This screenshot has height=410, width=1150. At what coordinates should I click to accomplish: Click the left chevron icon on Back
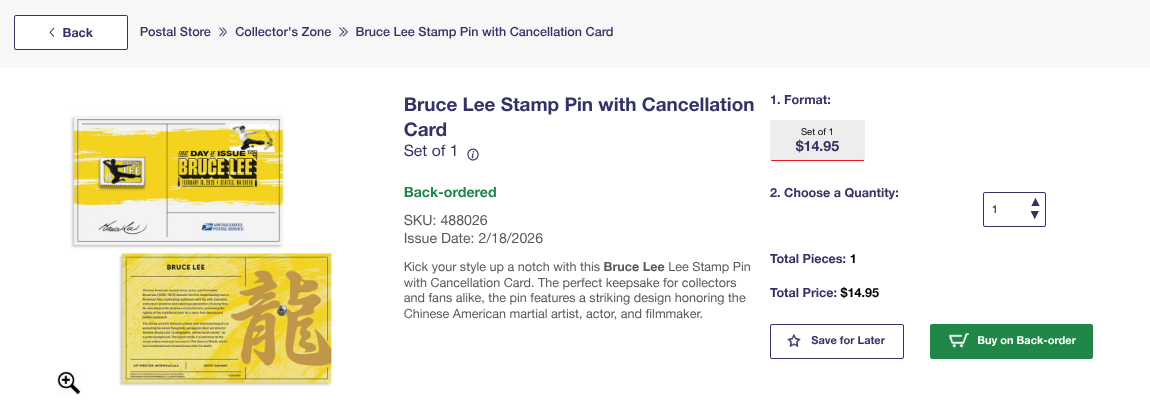click(52, 33)
